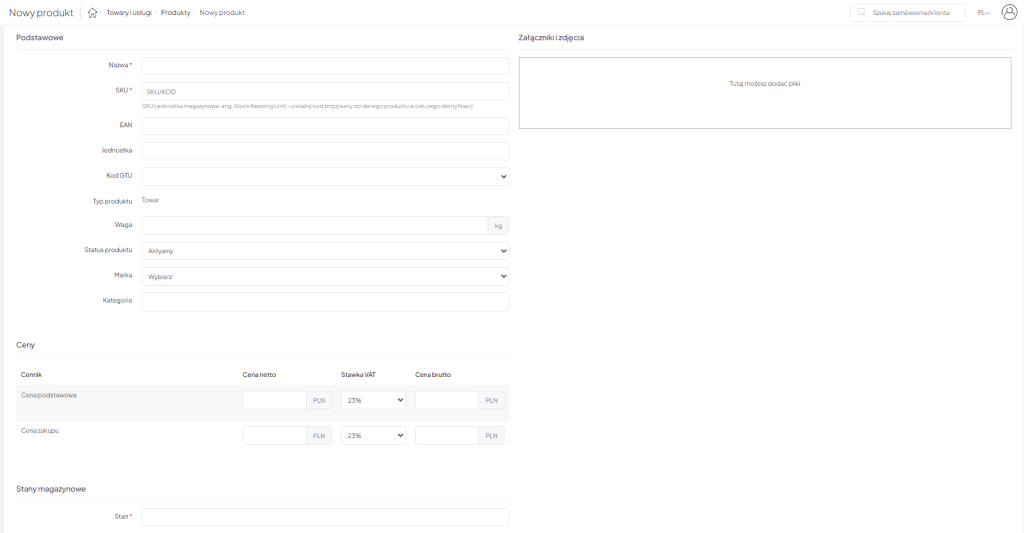Click the Stan stock input field
This screenshot has height=533, width=1024.
(325, 517)
